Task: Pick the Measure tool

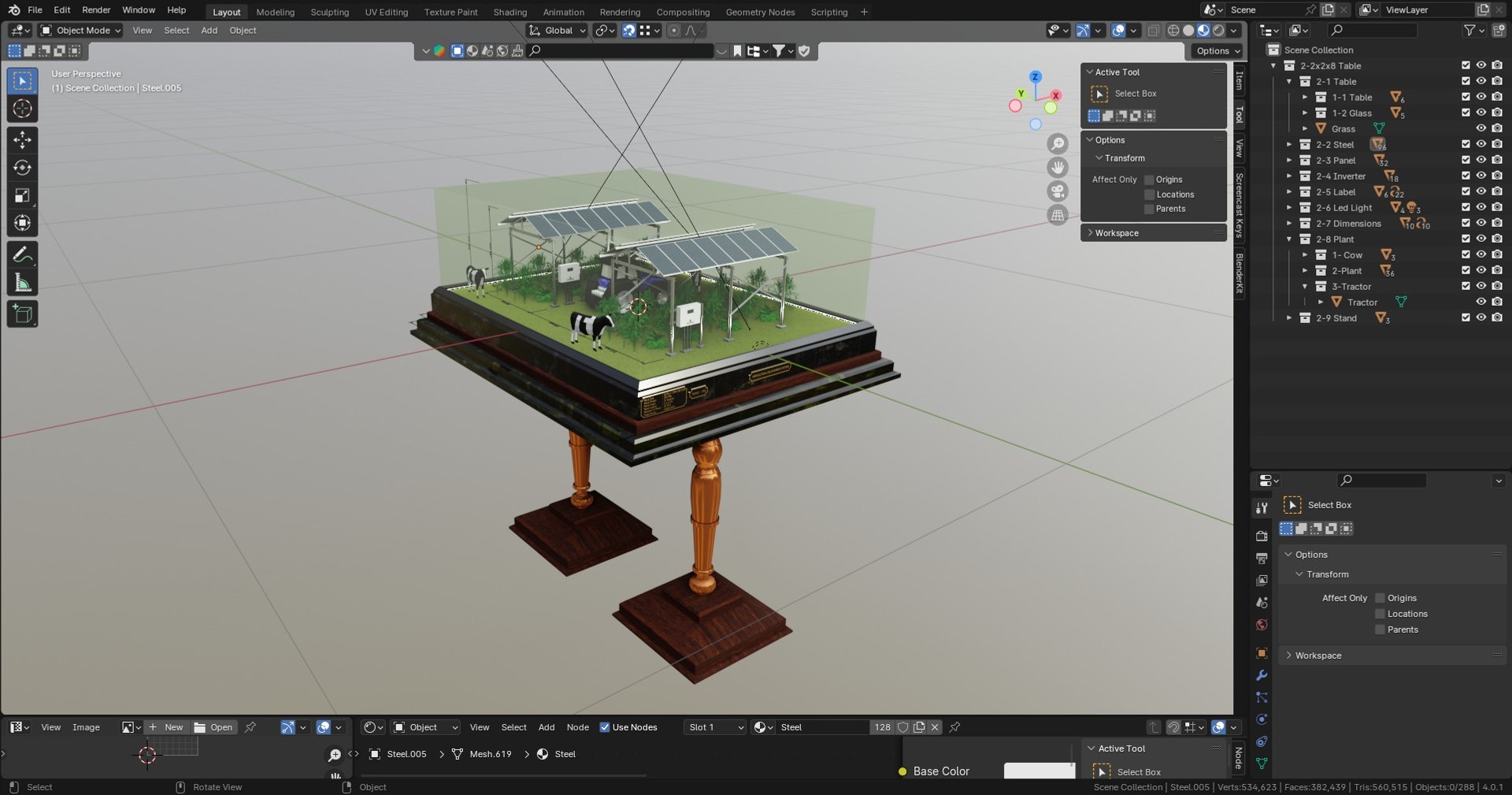Action: click(x=22, y=283)
